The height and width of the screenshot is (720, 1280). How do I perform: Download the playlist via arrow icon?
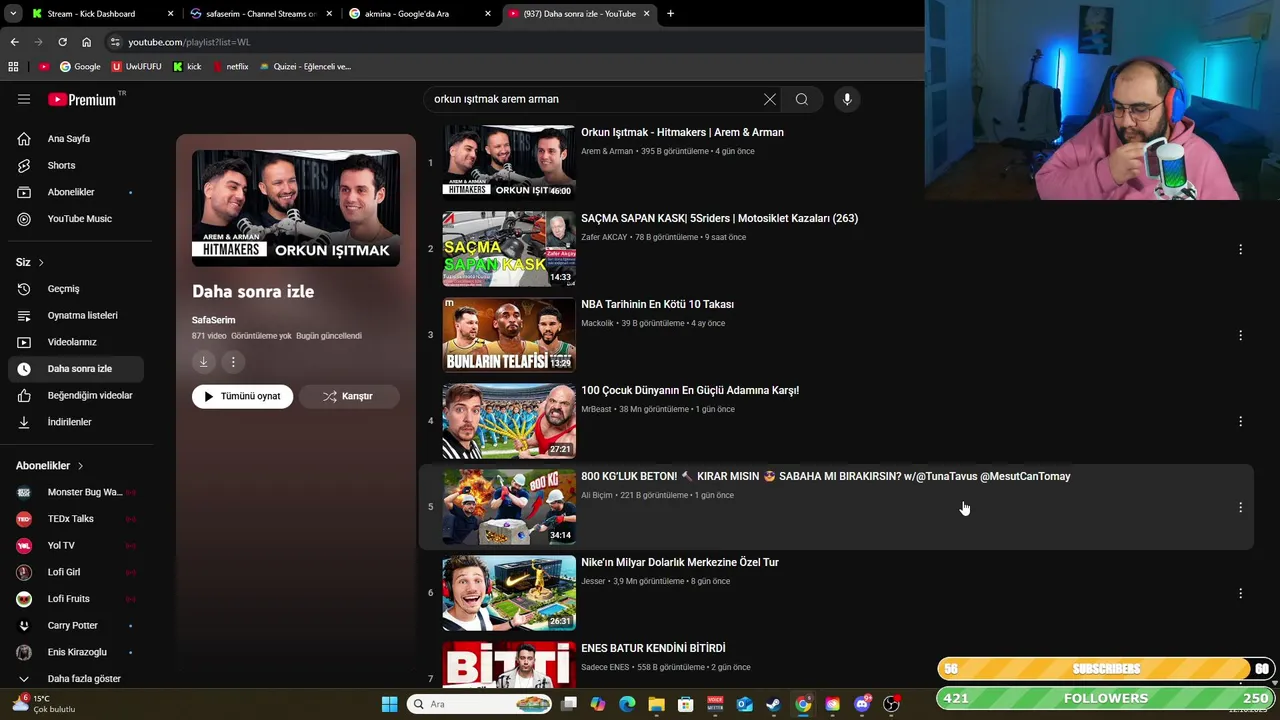click(x=203, y=362)
